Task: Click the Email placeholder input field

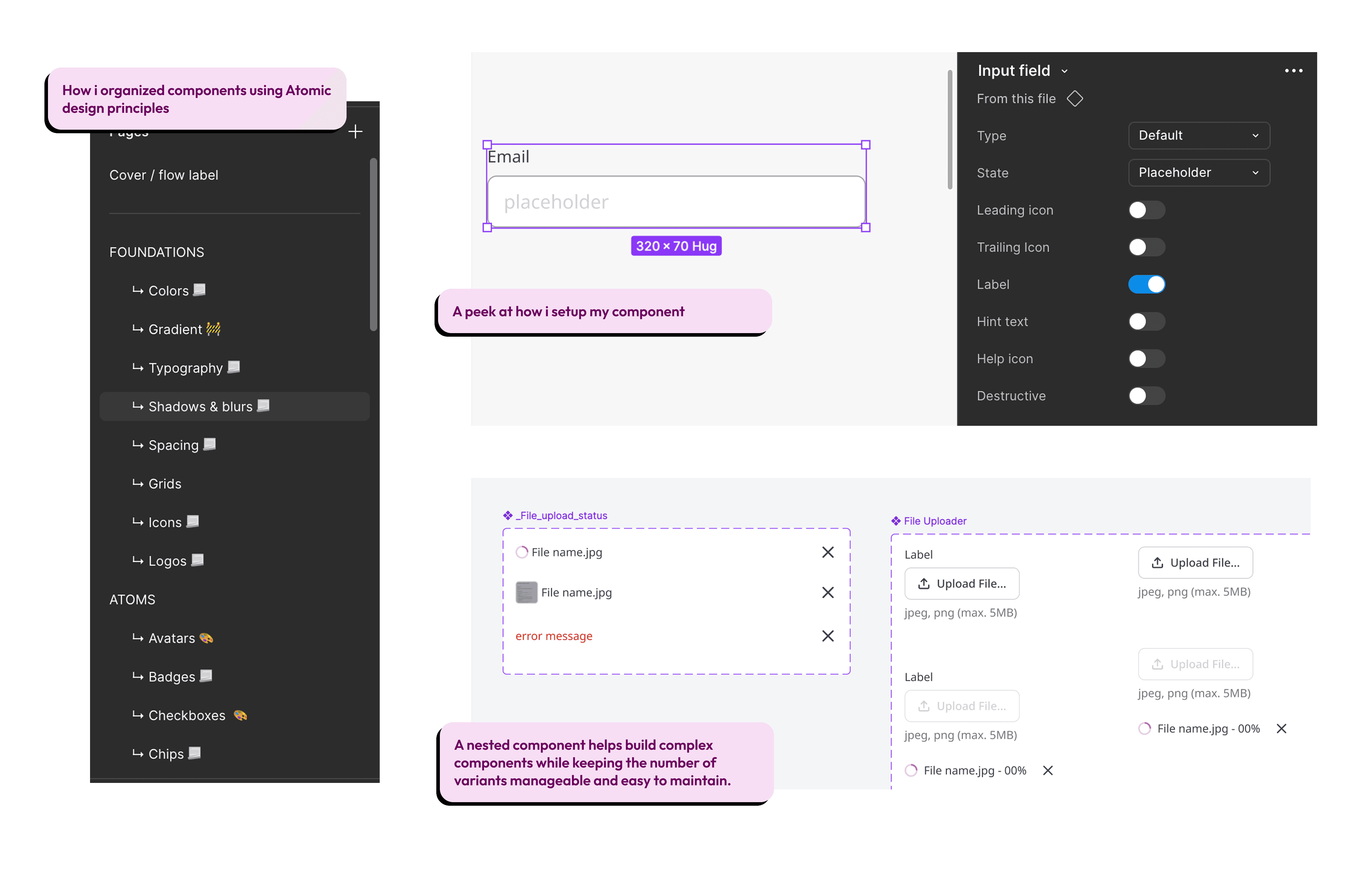Action: tap(676, 202)
